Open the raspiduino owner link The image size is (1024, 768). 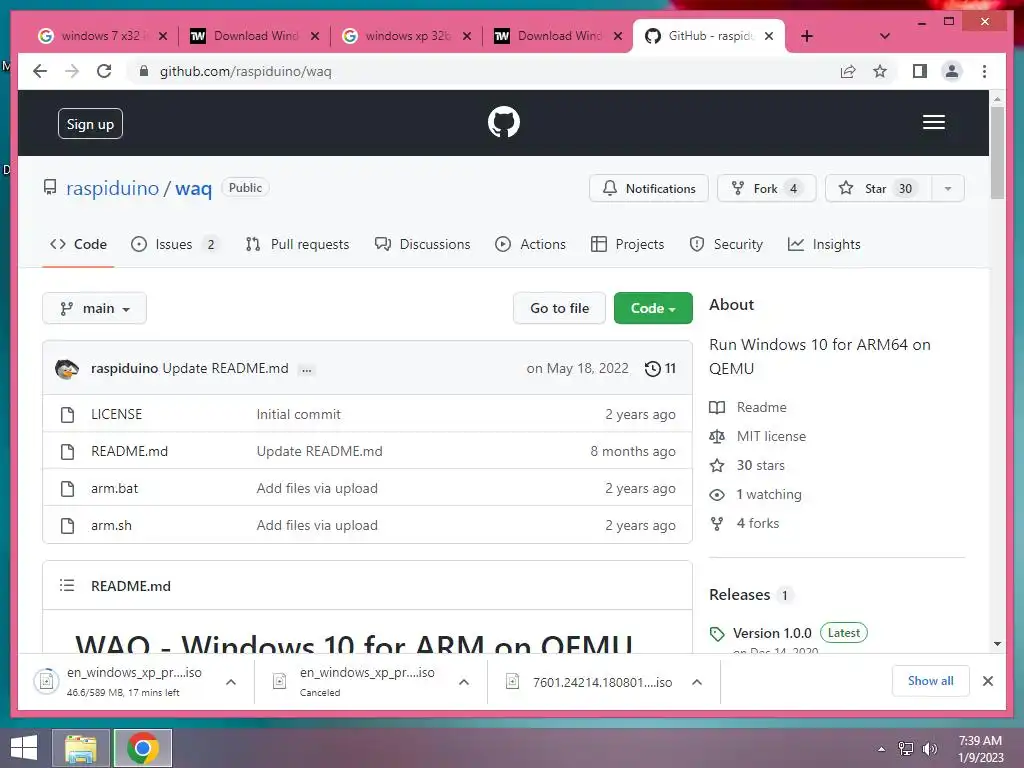tap(112, 188)
